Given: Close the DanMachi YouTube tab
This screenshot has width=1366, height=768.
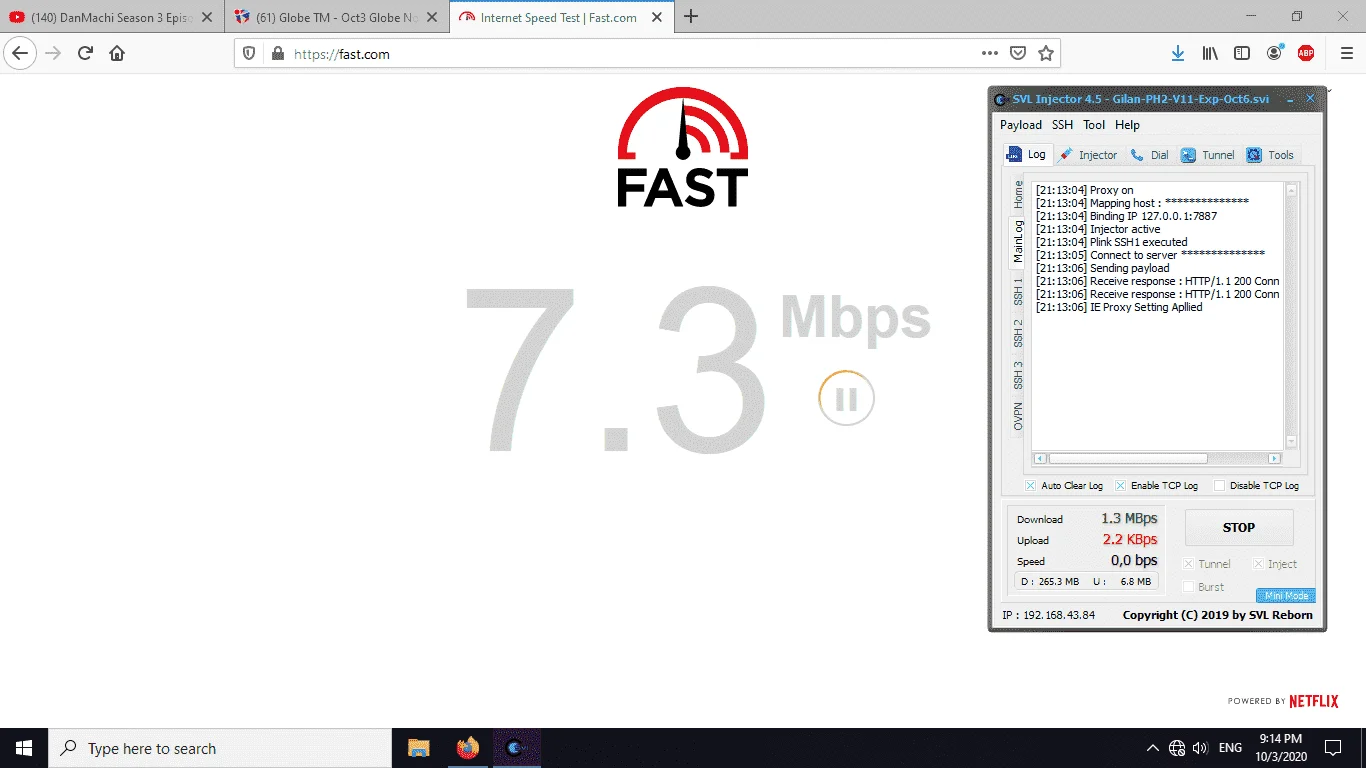Looking at the screenshot, I should coord(207,17).
